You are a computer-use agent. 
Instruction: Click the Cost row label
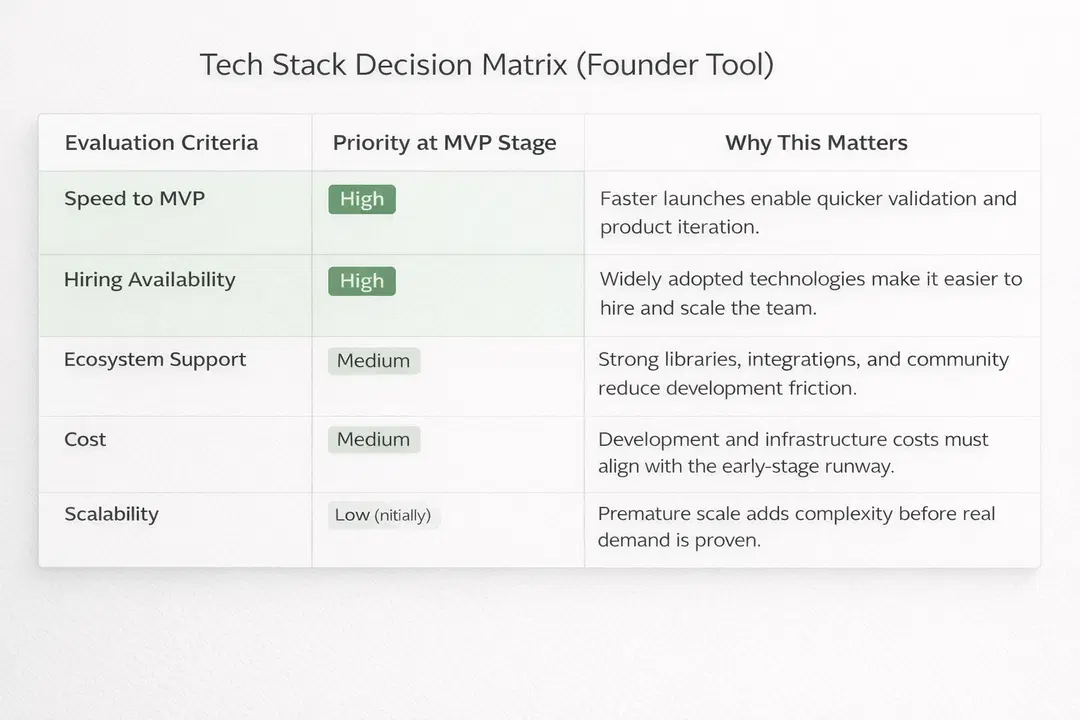click(85, 439)
